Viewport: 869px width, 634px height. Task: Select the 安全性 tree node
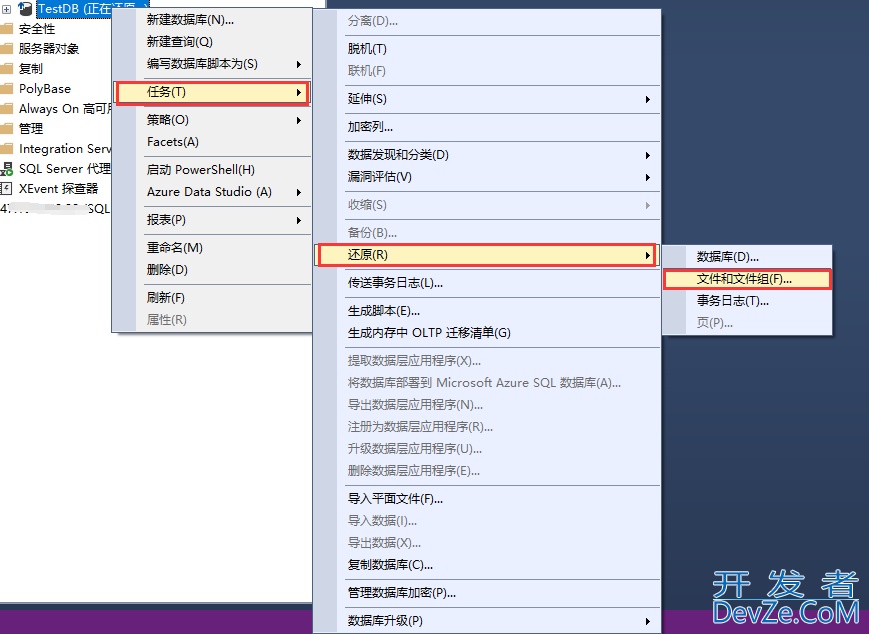tap(37, 29)
